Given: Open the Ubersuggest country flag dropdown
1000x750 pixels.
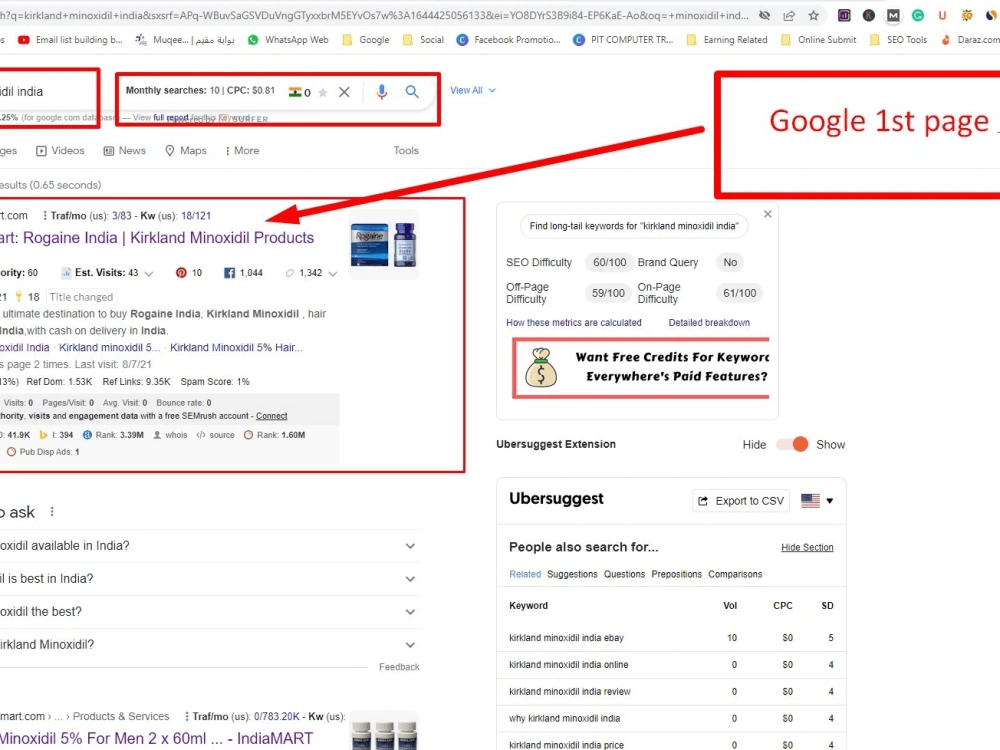Looking at the screenshot, I should [817, 501].
